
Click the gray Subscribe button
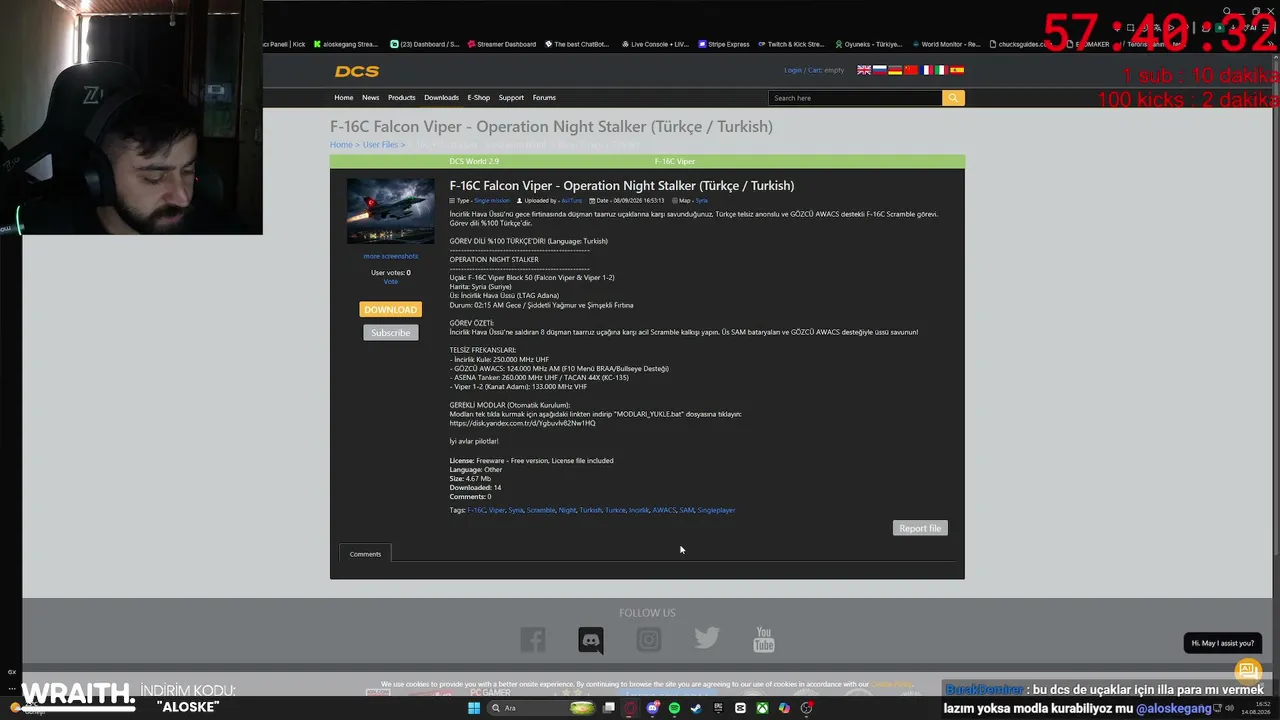pos(390,333)
